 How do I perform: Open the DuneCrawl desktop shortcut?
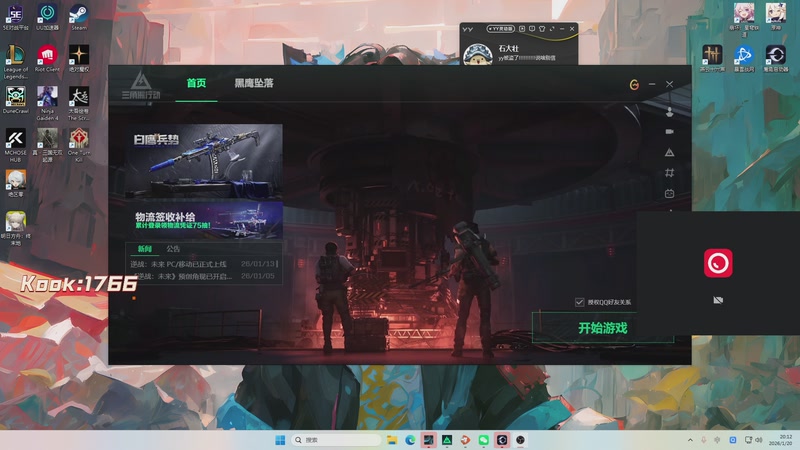tap(15, 100)
